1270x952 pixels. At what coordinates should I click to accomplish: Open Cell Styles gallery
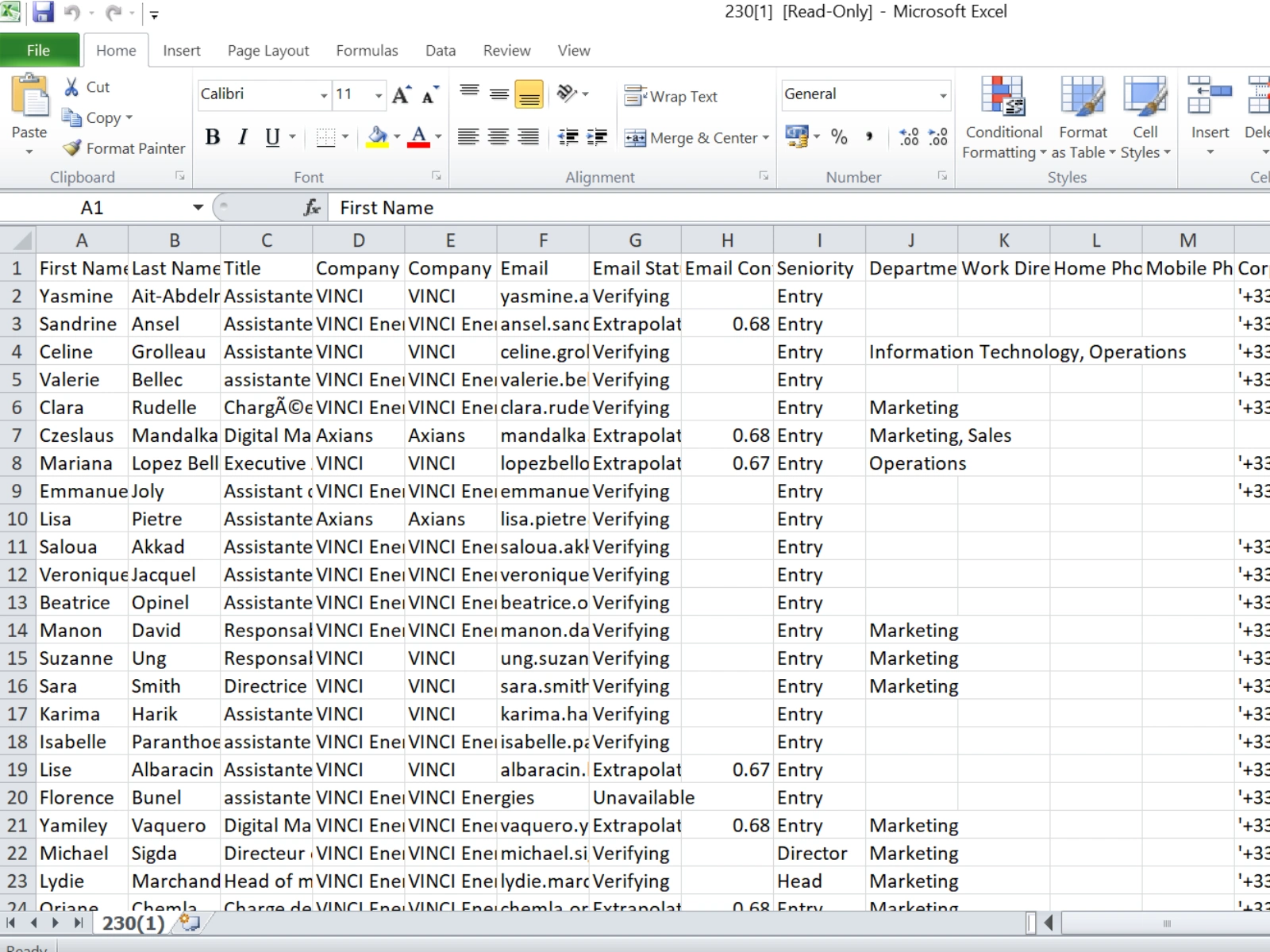pos(1145,118)
